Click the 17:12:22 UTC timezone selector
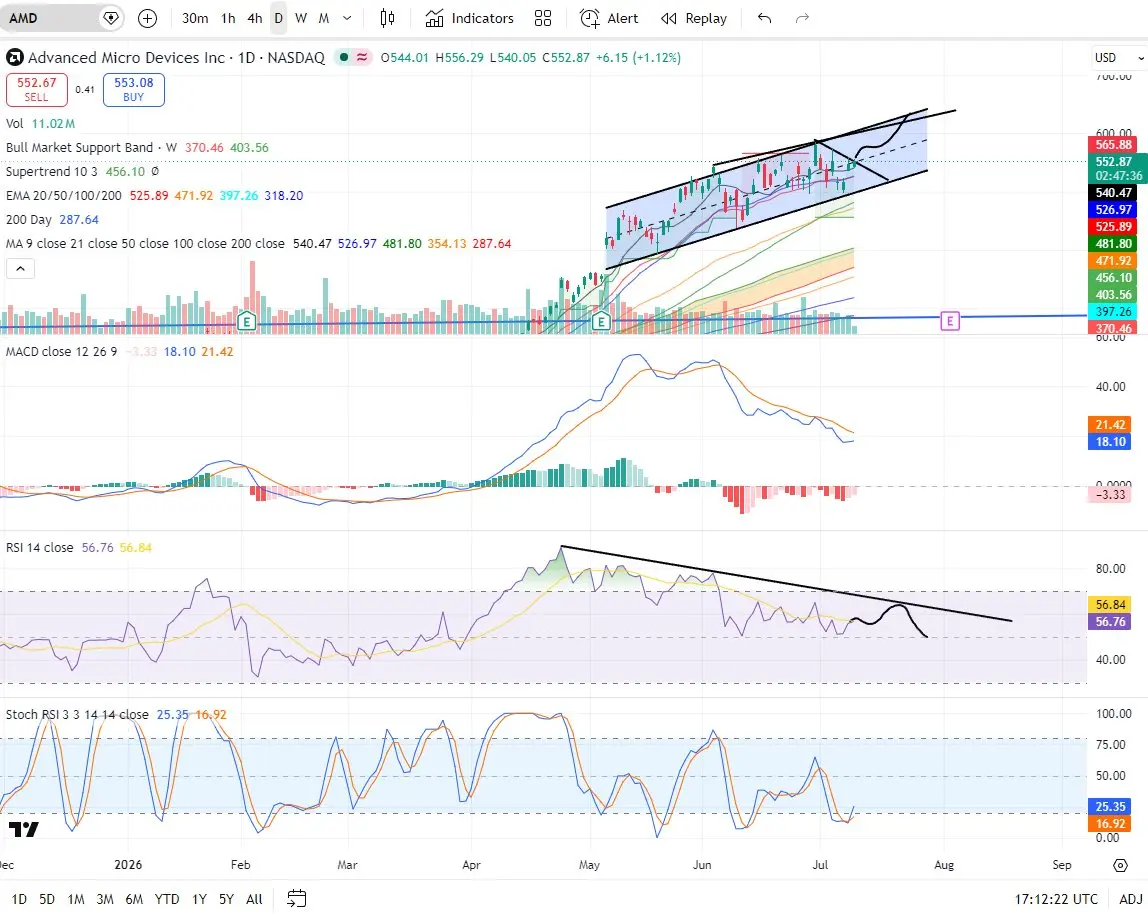Image resolution: width=1148 pixels, height=917 pixels. 1056,899
